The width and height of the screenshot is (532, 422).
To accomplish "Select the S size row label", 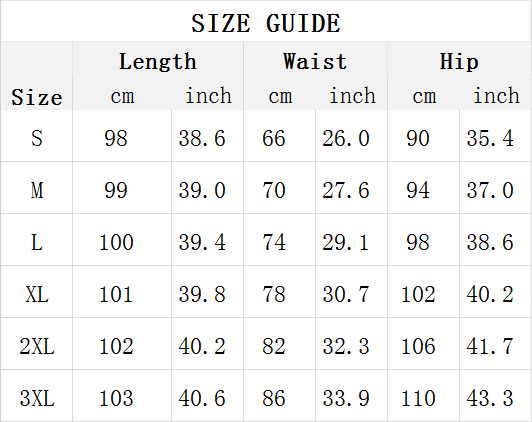I will (x=37, y=138).
